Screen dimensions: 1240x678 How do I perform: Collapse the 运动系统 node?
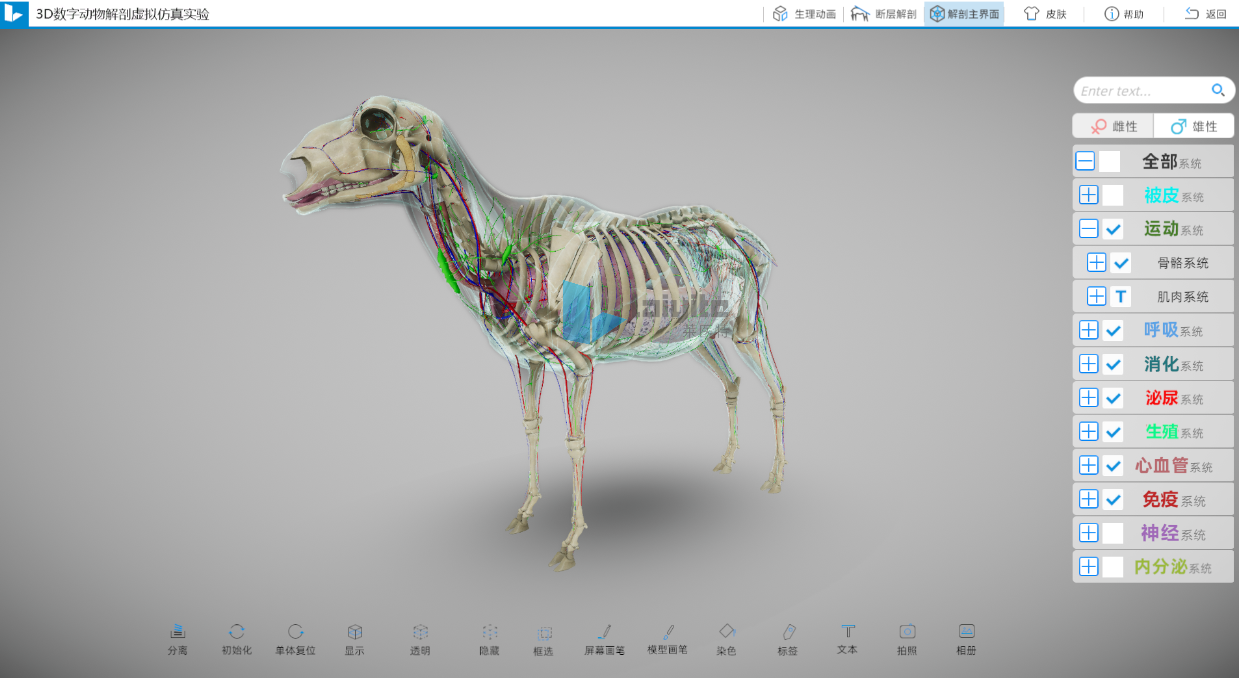[x=1088, y=229]
